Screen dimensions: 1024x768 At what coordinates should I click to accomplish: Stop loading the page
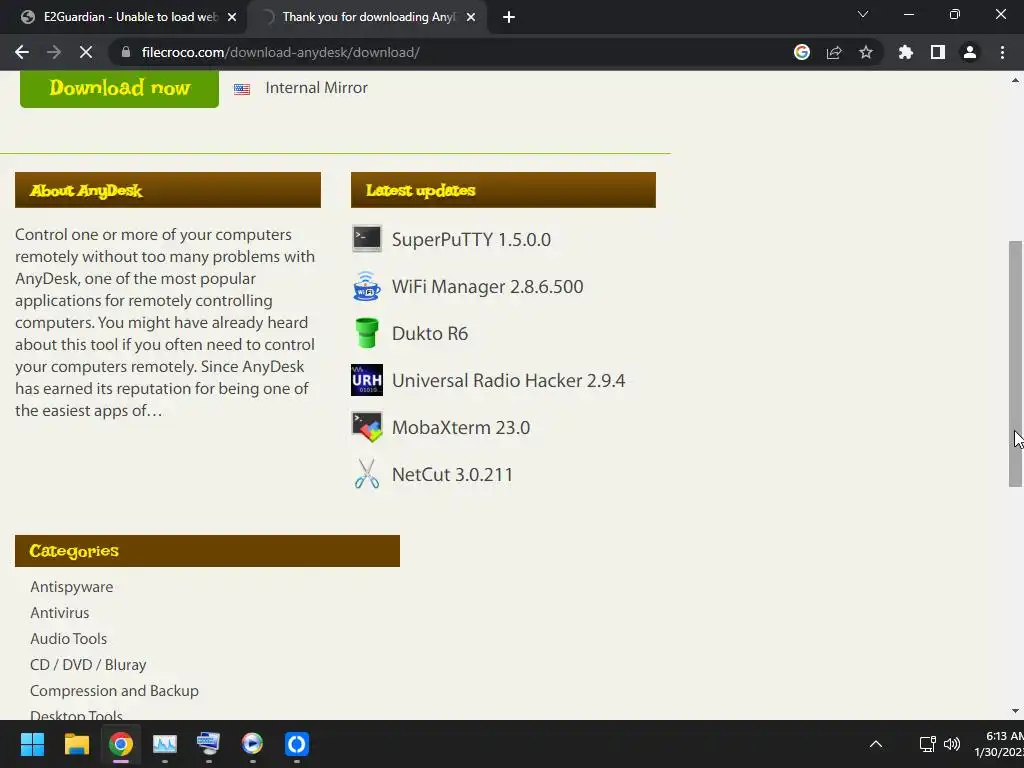(86, 52)
